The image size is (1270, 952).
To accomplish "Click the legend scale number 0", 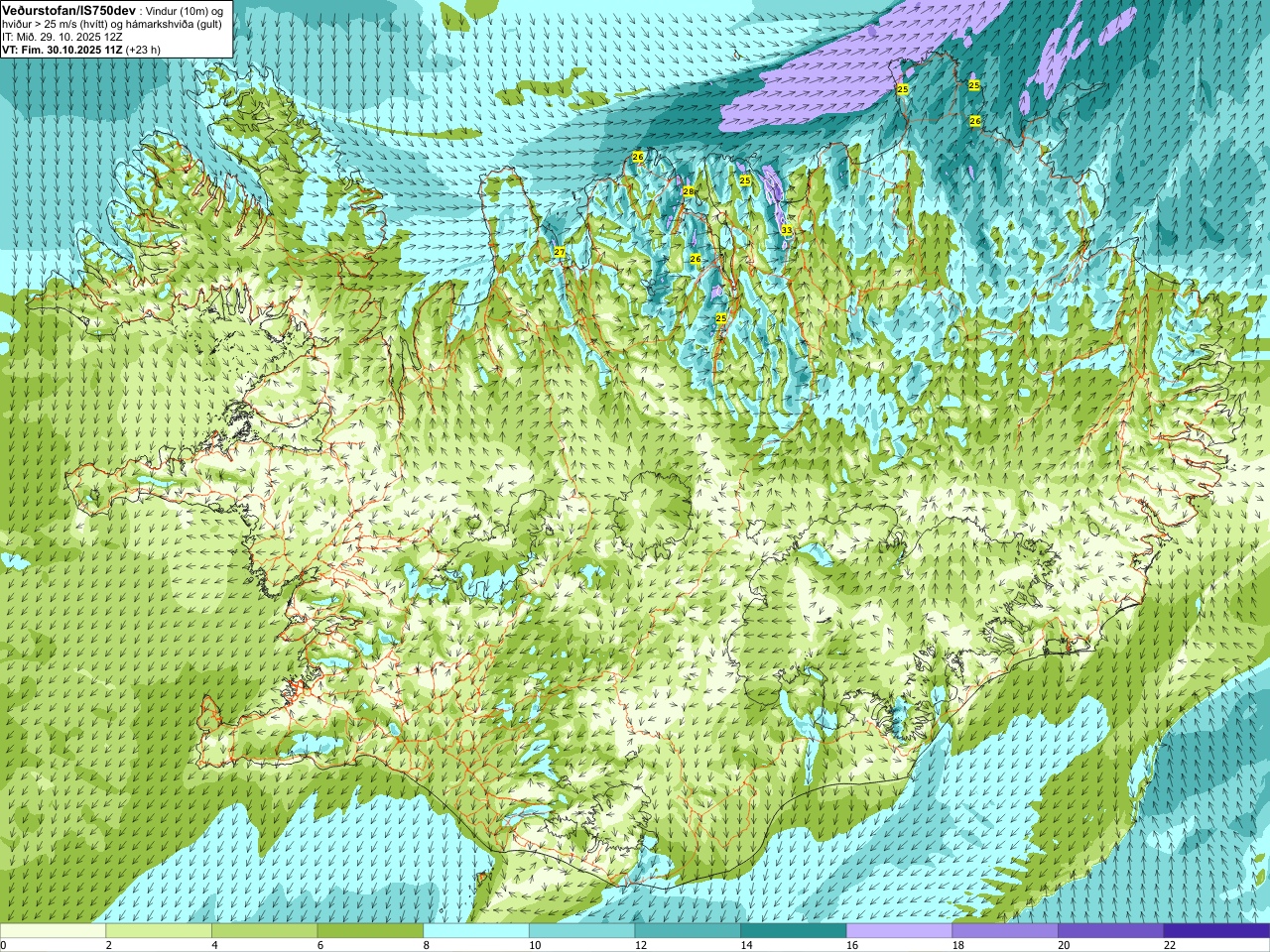I will (x=3, y=945).
